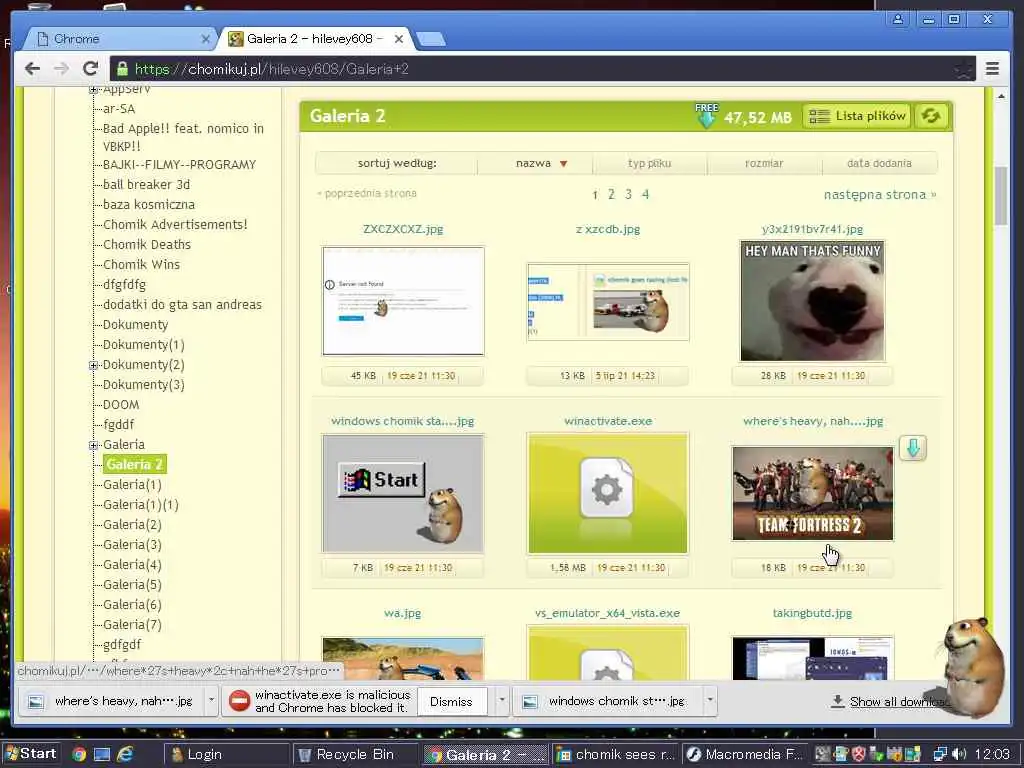Switch to Login taskbar window

pos(225,755)
